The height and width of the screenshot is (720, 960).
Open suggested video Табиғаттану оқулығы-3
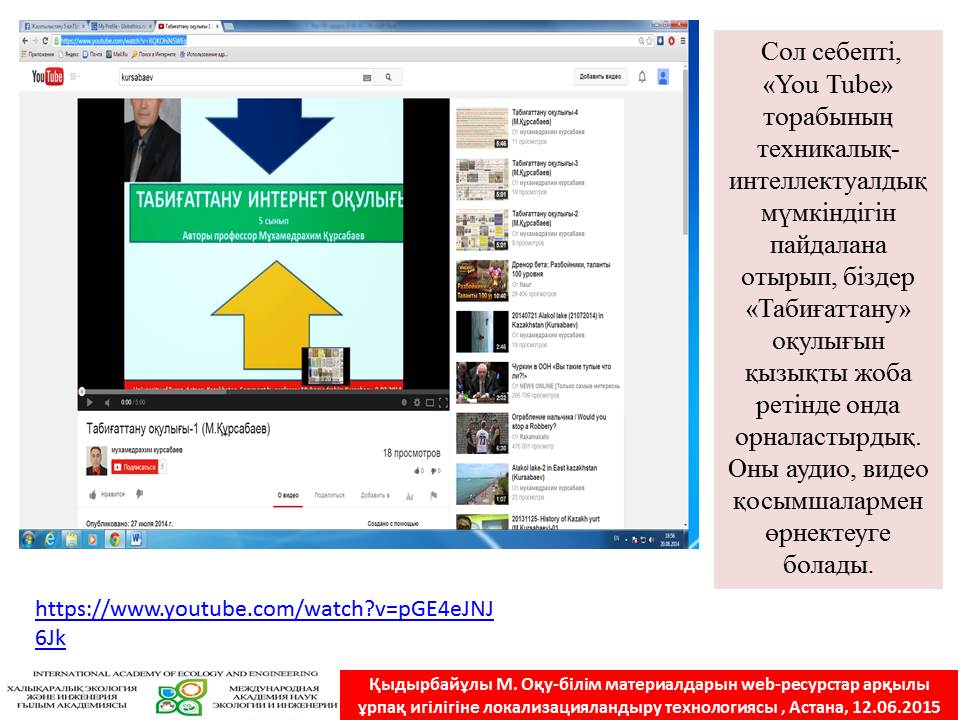[539, 178]
